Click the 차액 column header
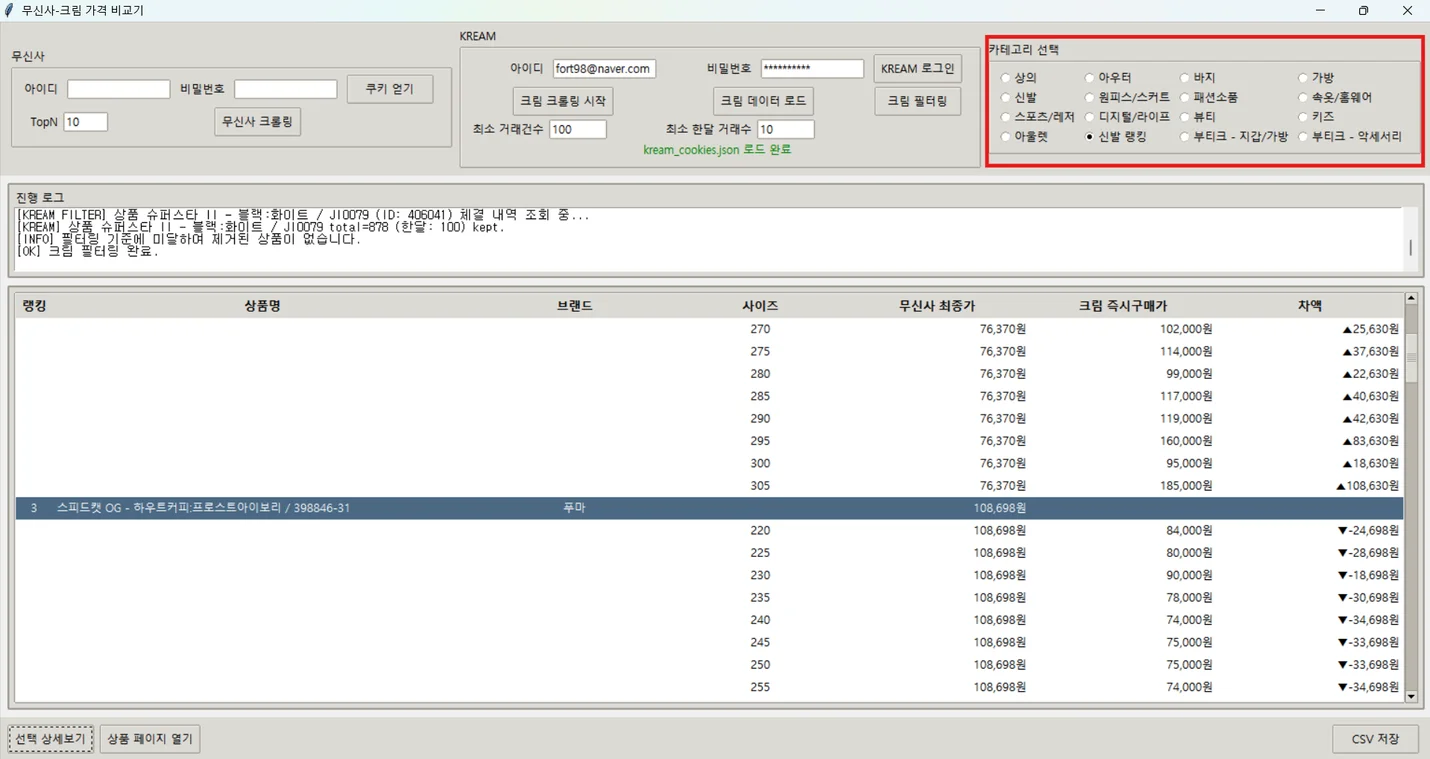Viewport: 1430px width, 759px height. click(x=1309, y=305)
